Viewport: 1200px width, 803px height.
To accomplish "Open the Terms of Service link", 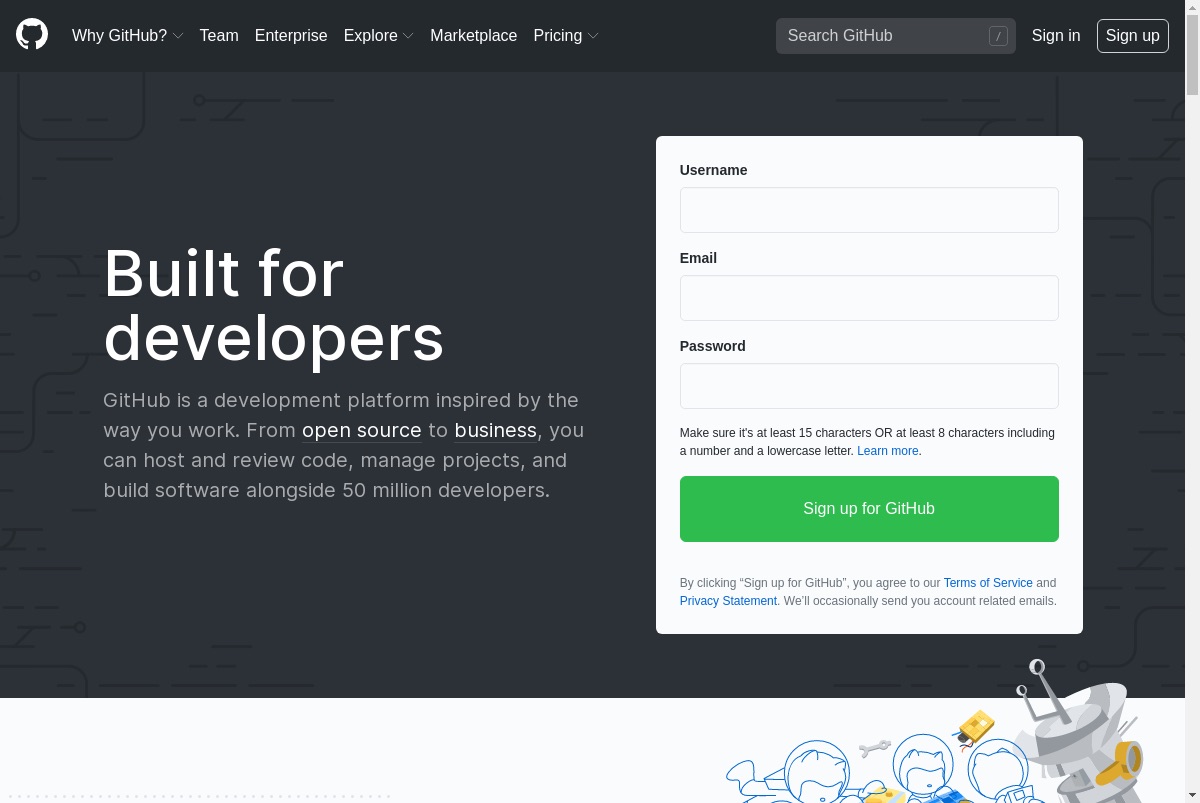I will 988,583.
